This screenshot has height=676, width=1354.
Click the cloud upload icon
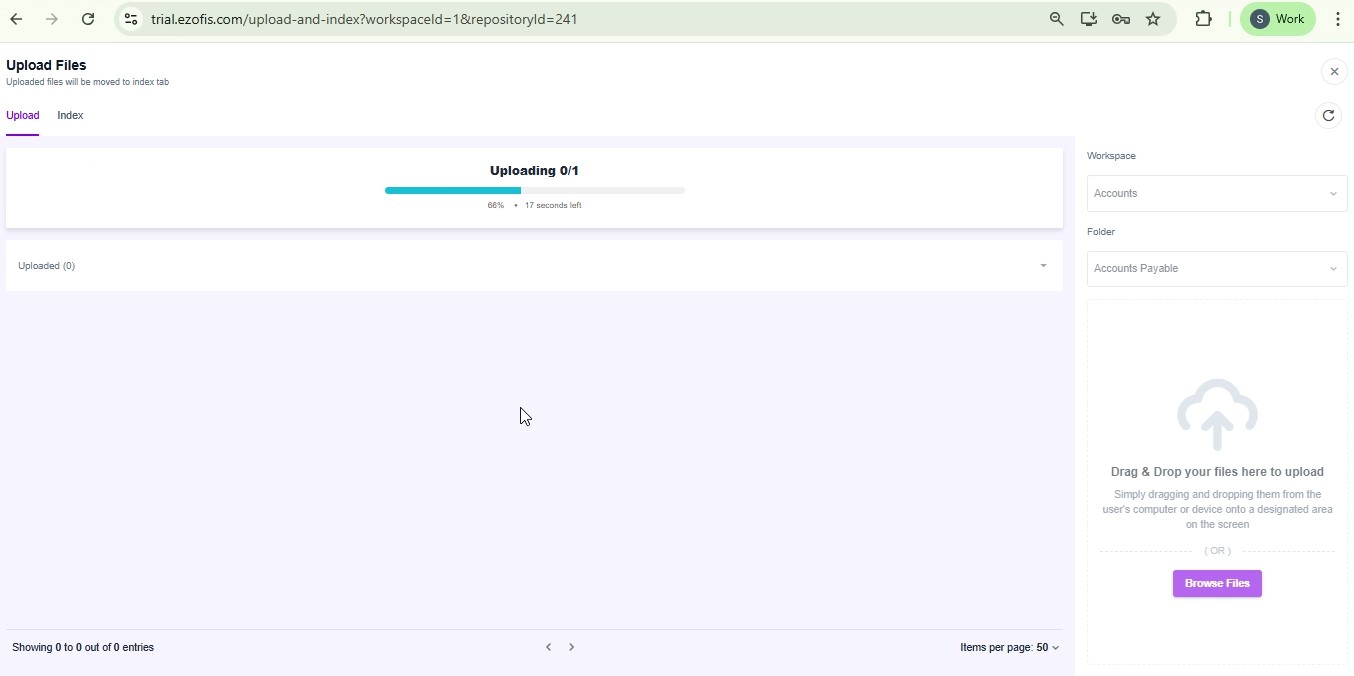1217,414
